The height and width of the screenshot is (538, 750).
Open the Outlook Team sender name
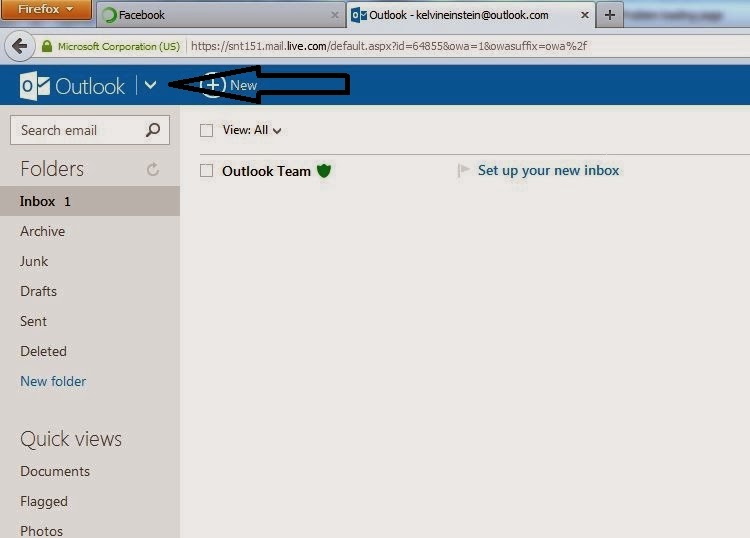click(266, 171)
